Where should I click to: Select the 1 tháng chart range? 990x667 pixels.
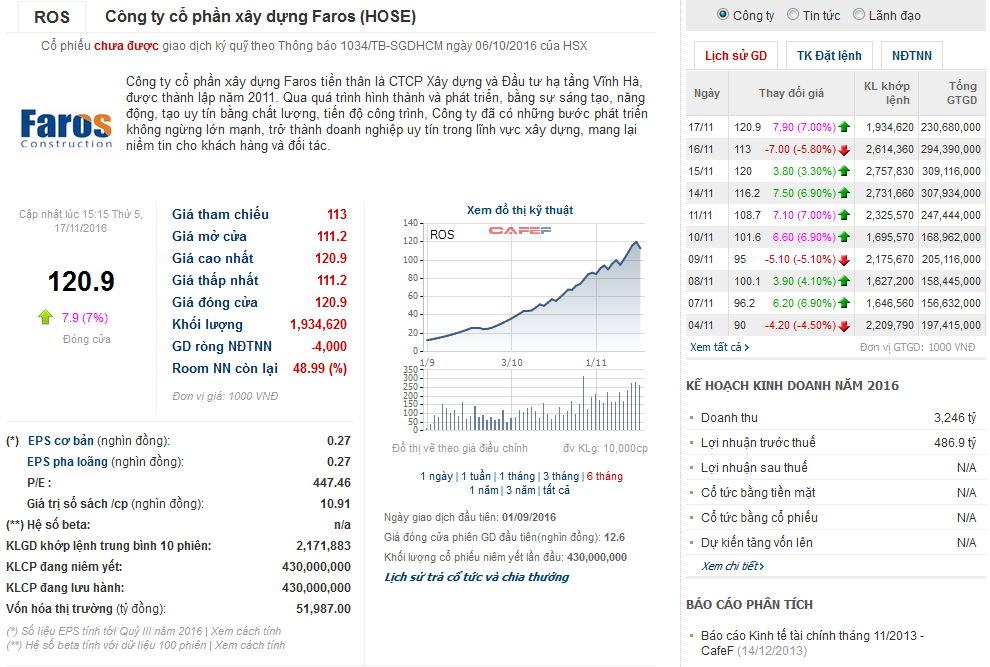point(517,476)
